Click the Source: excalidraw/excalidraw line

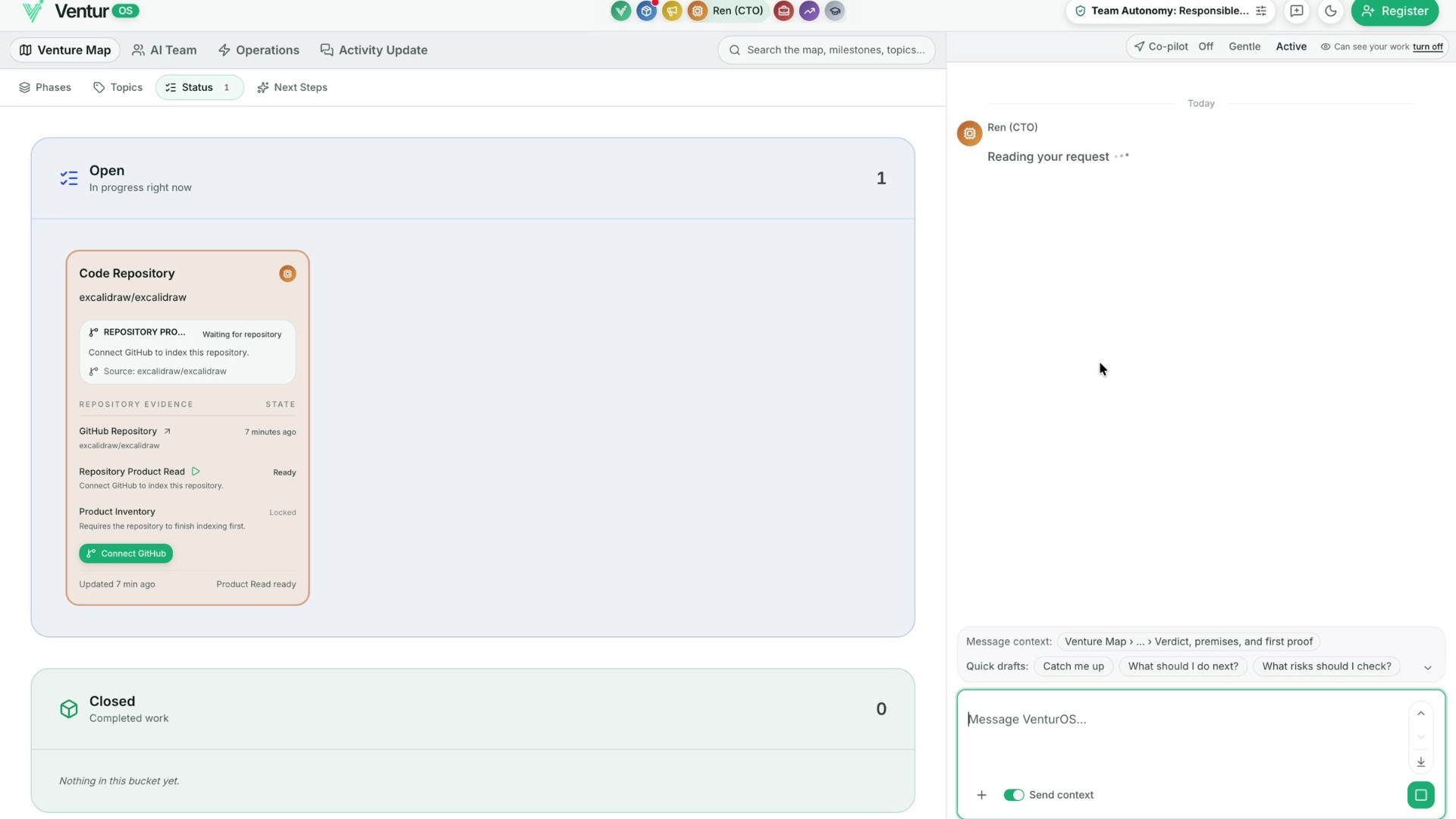point(158,372)
